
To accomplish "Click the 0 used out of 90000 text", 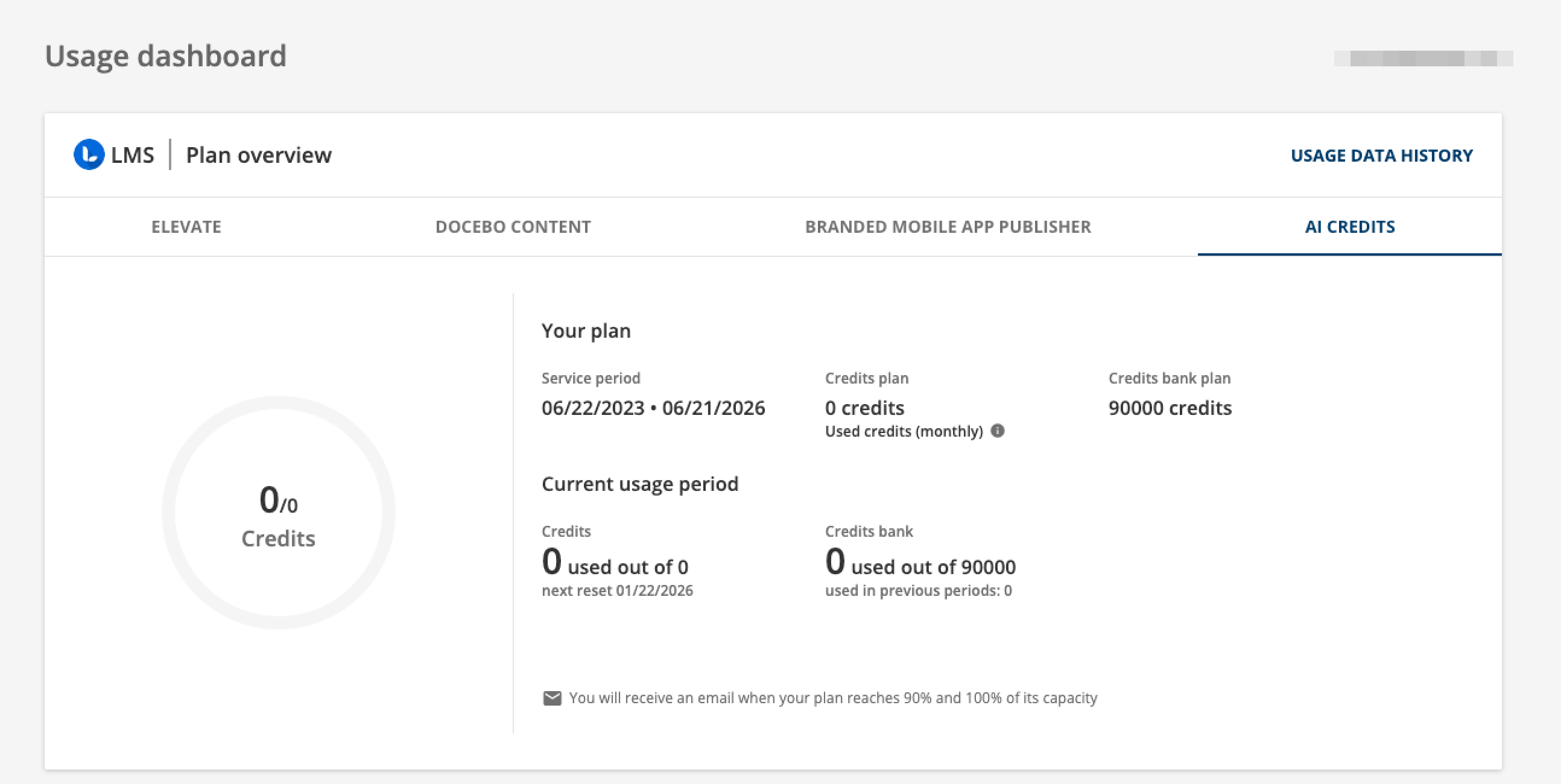I will [920, 563].
